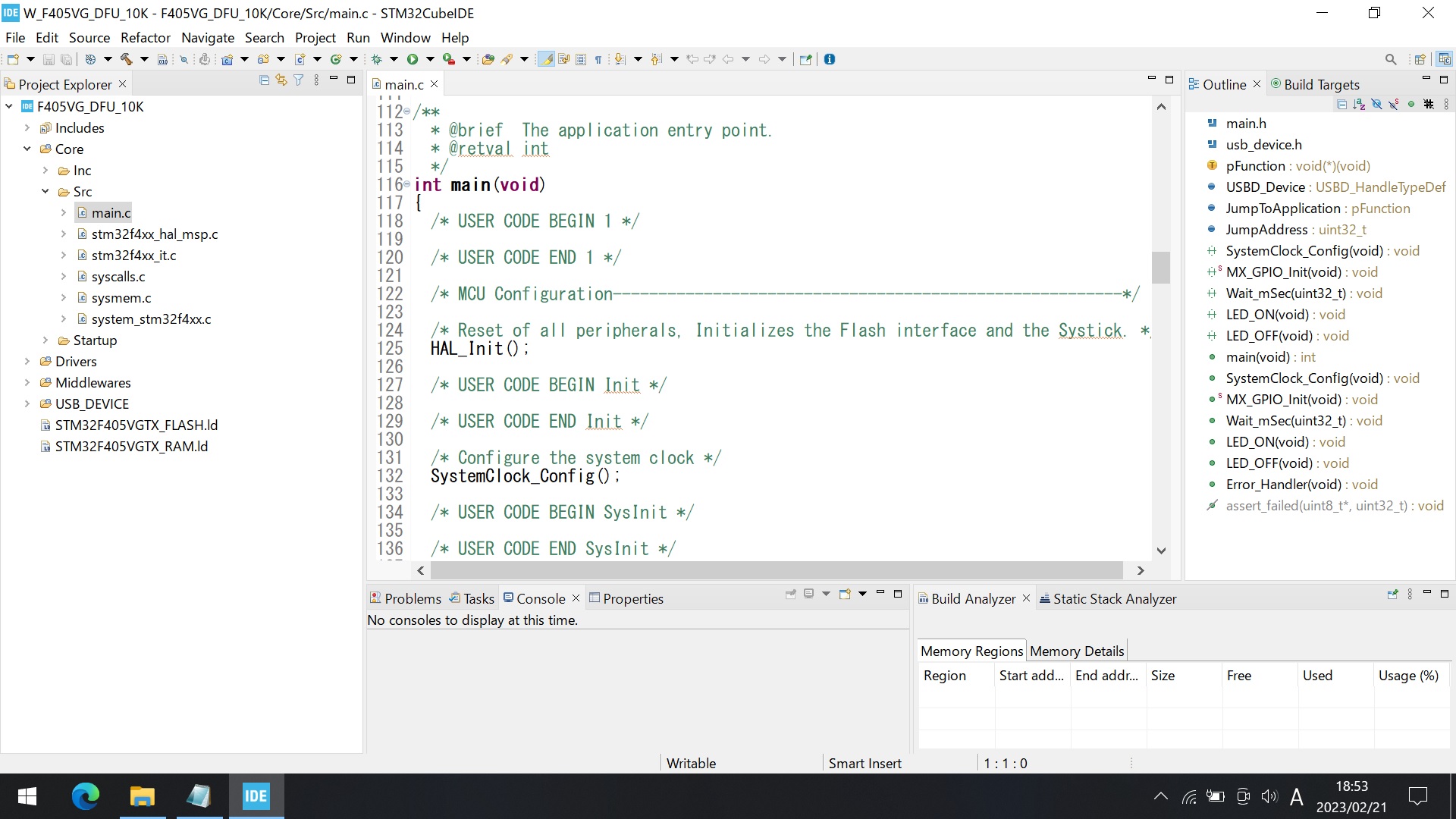Click the global Search magnifier icon

[x=1391, y=59]
